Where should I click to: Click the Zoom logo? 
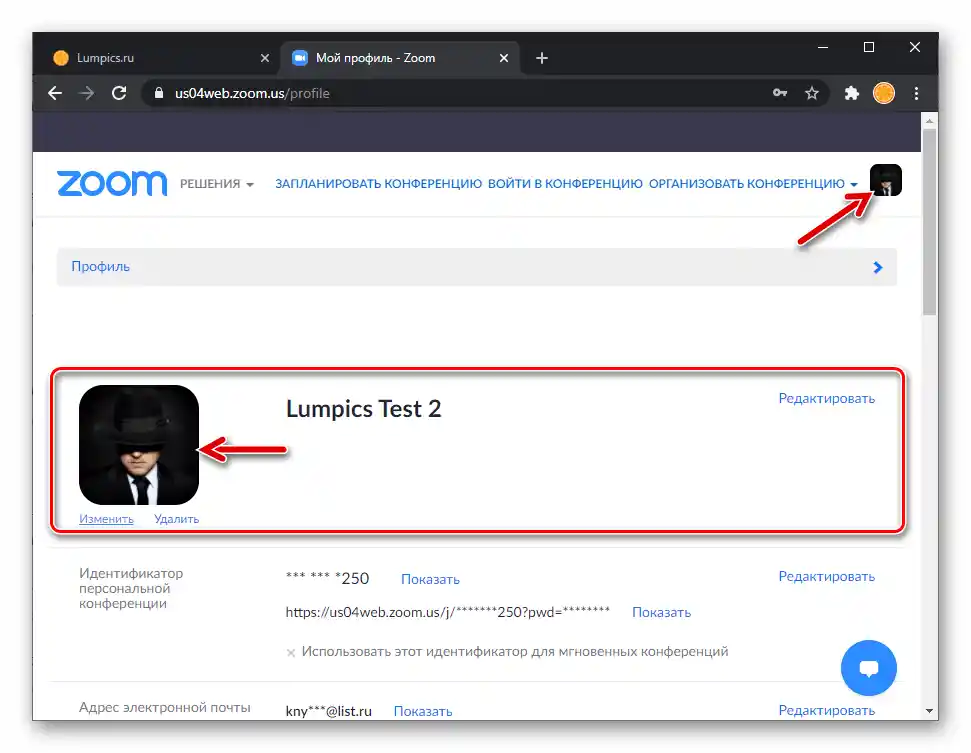pyautogui.click(x=112, y=184)
